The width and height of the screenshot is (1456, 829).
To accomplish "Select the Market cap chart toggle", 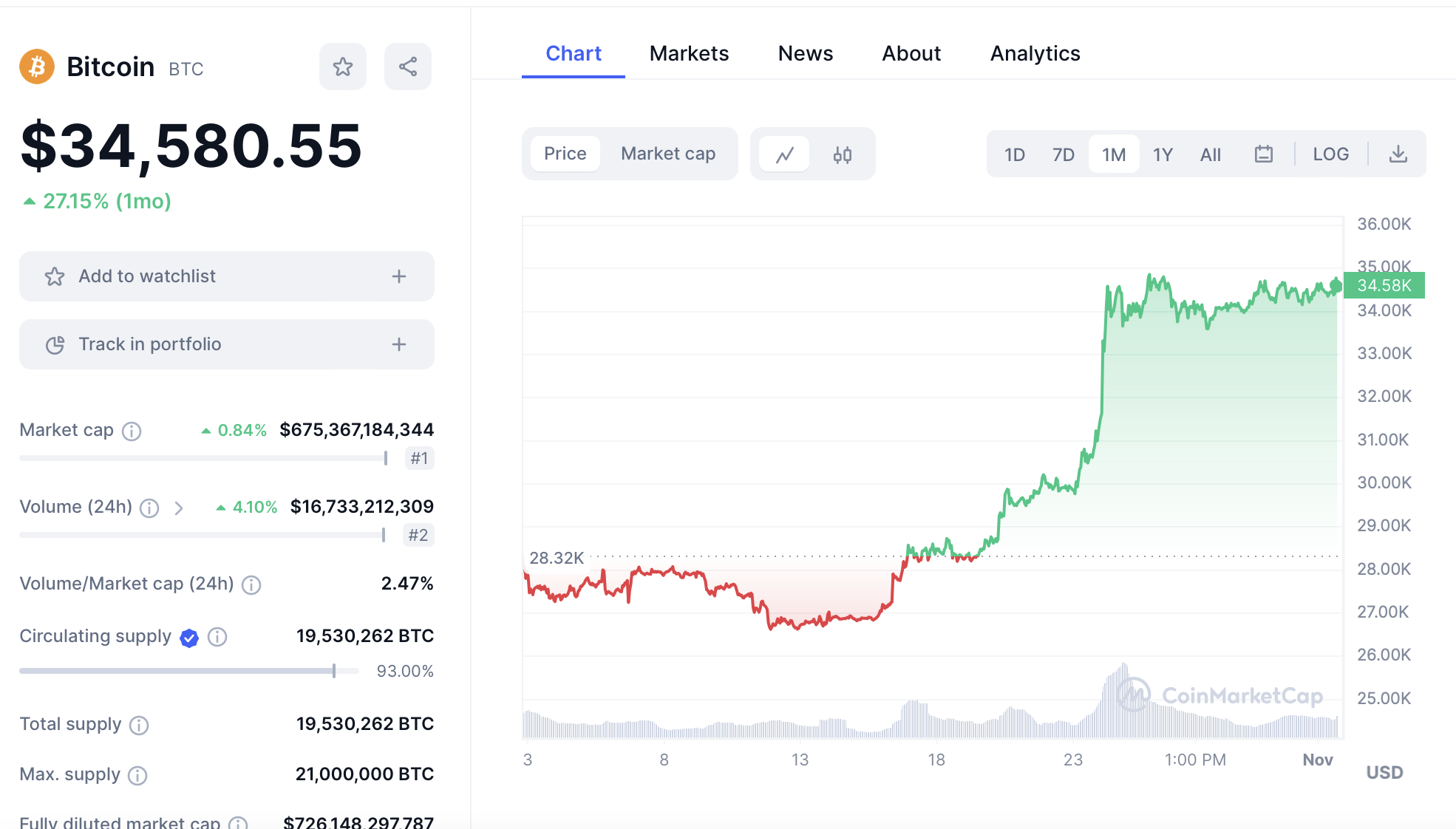I will coord(667,154).
